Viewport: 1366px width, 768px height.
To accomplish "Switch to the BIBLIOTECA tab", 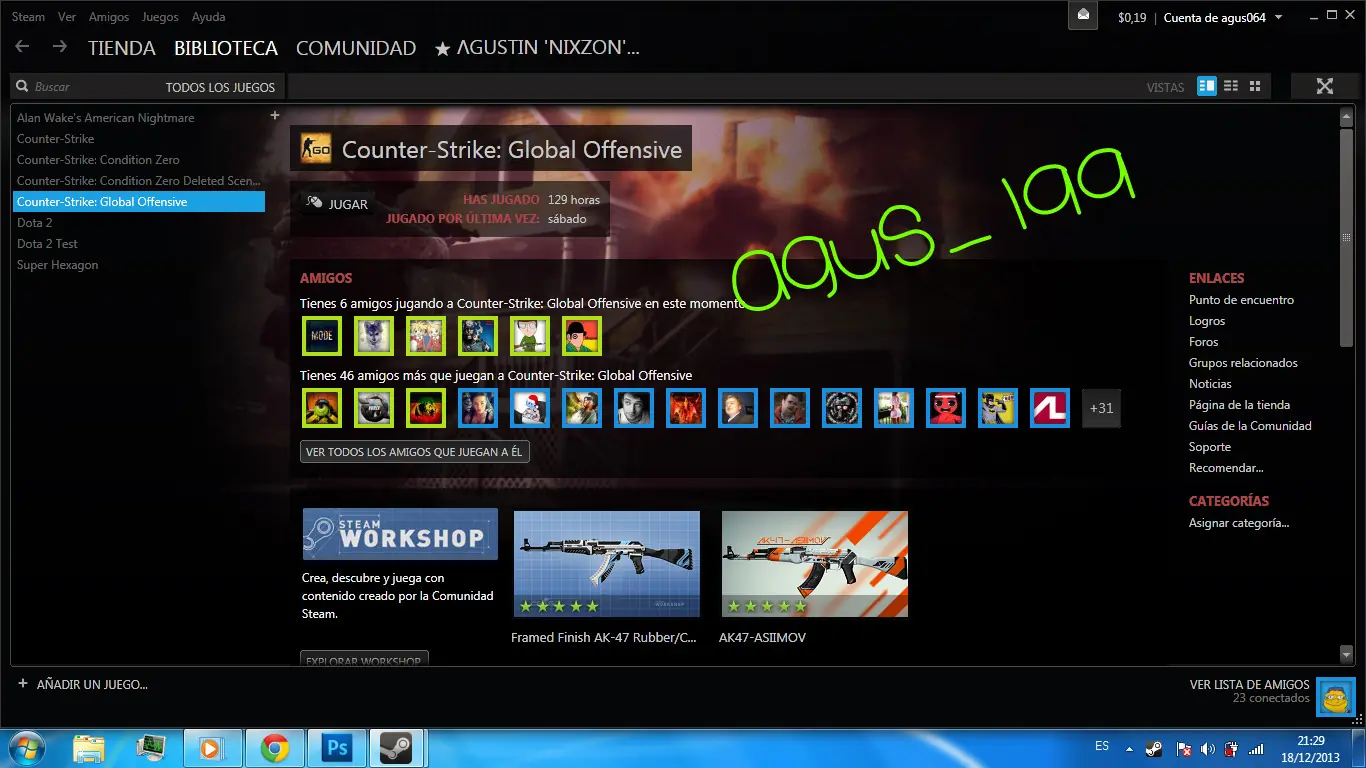I will click(226, 48).
